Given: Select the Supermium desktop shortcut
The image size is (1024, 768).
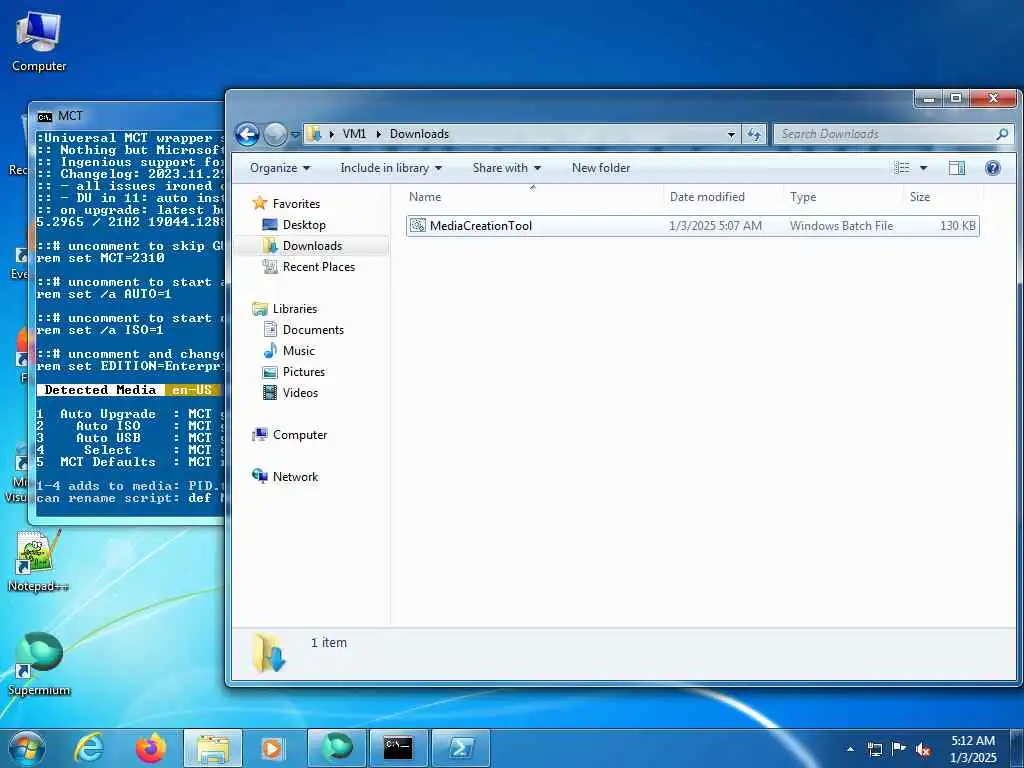Looking at the screenshot, I should (x=39, y=664).
